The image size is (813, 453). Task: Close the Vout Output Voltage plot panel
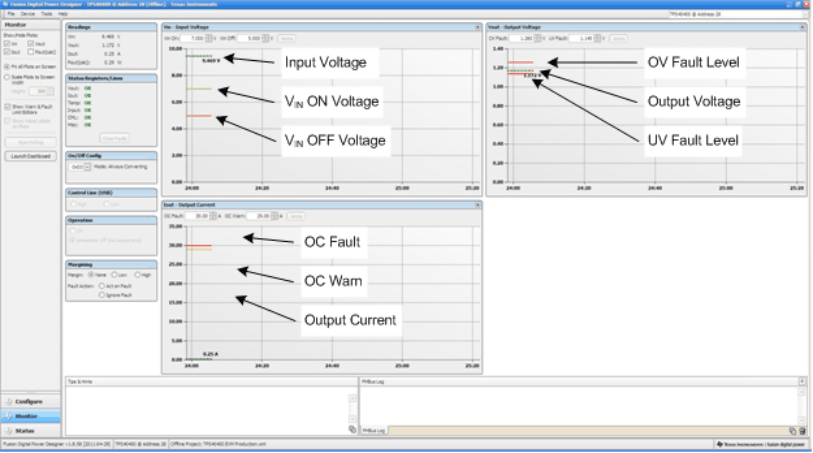[x=801, y=27]
